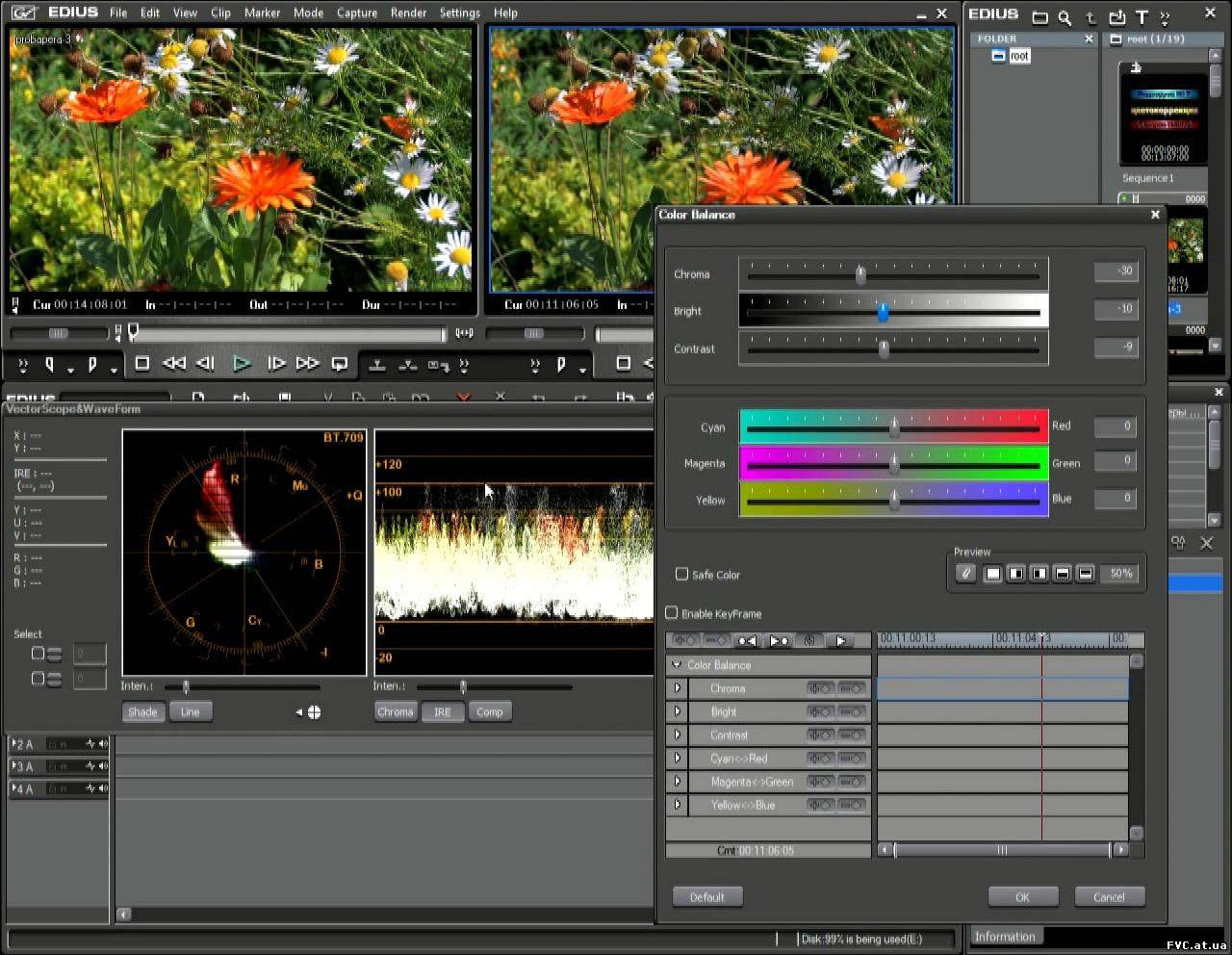The image size is (1232, 955).
Task: Click Fast Forward in player controls
Action: (308, 364)
